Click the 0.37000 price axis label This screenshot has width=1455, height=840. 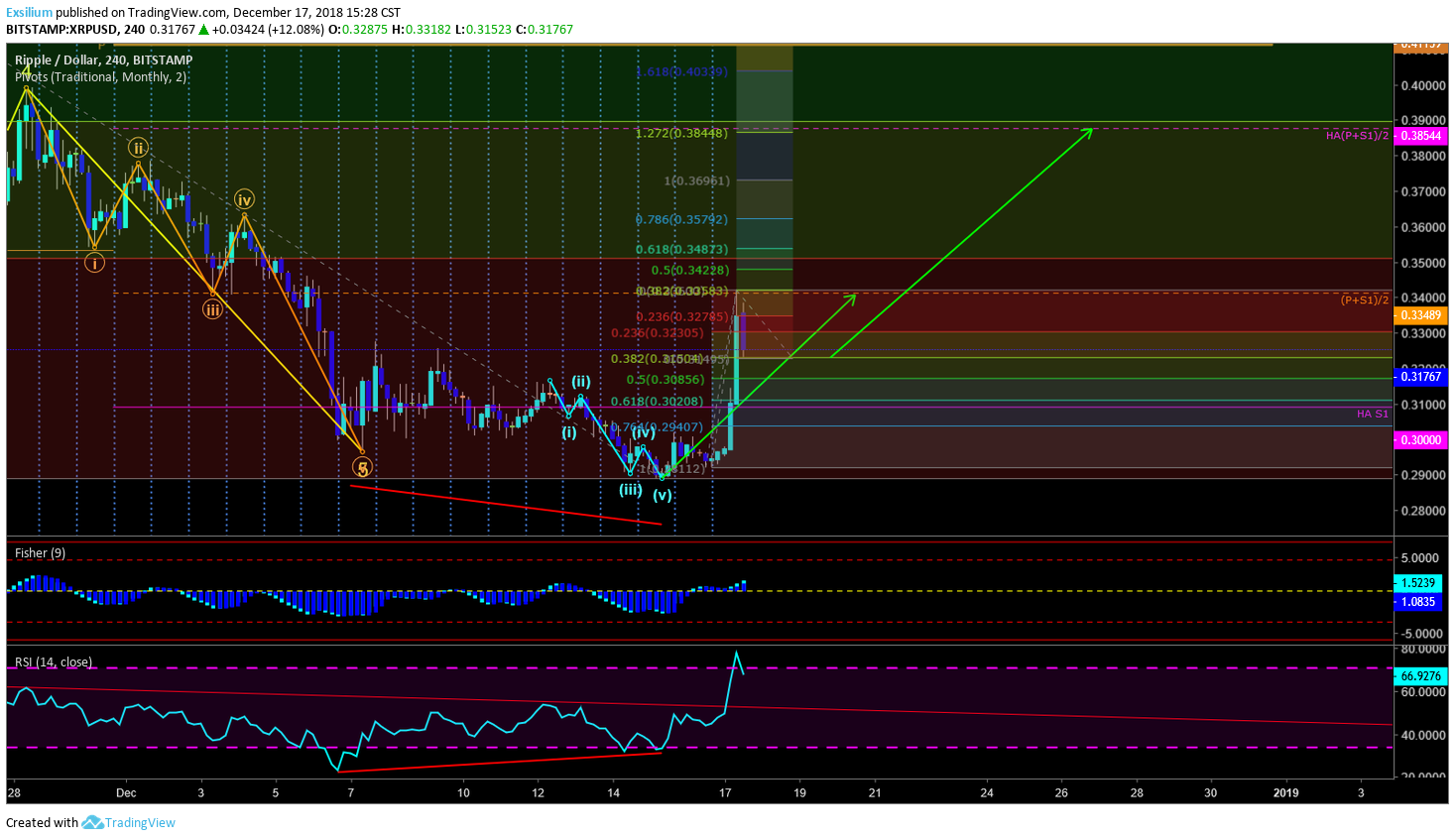[x=1423, y=191]
